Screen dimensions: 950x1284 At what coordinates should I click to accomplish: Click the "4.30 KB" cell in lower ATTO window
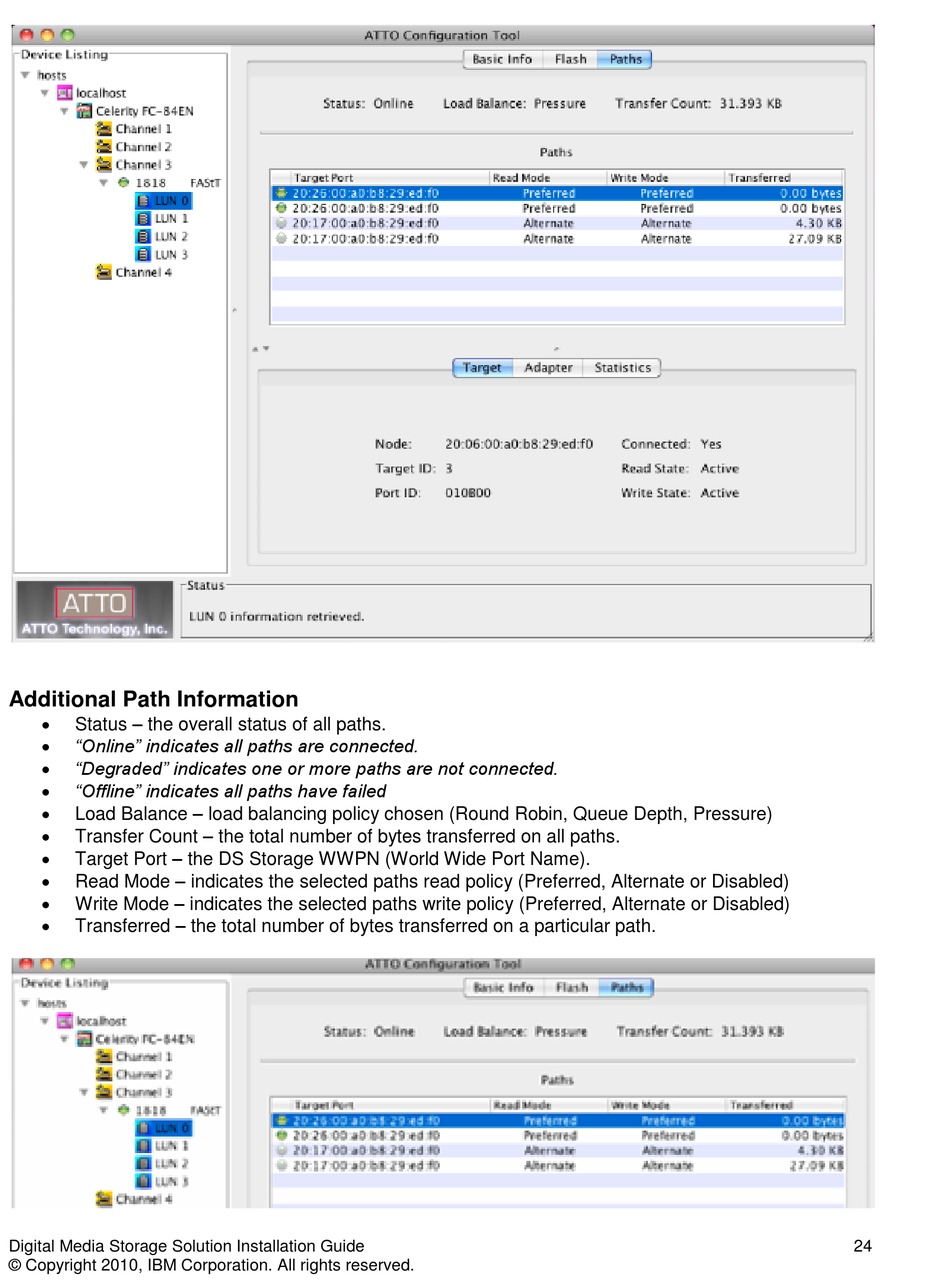[820, 1151]
